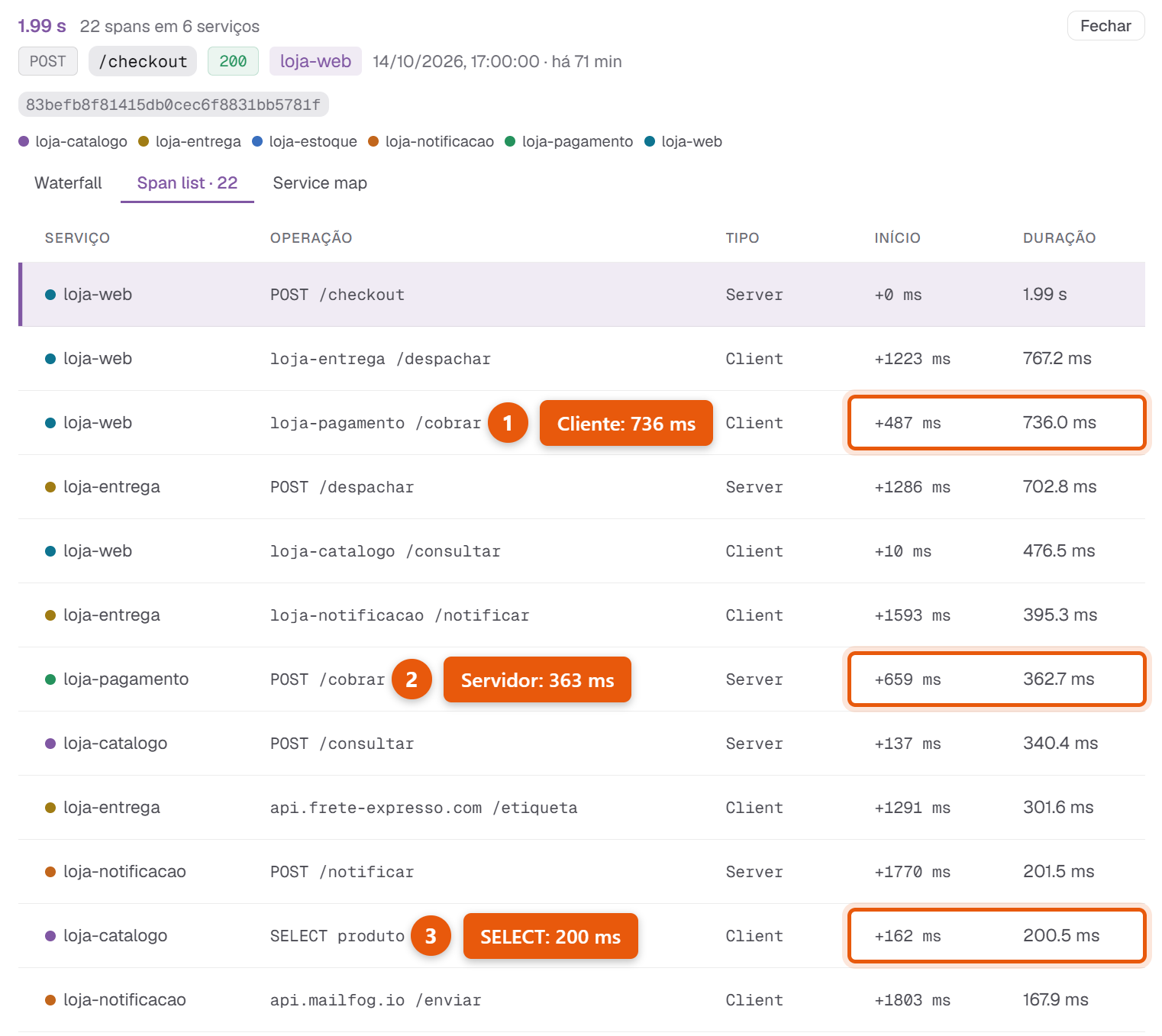Click the +487 ms start offset
This screenshot has width=1162, height=1036.
(x=907, y=423)
